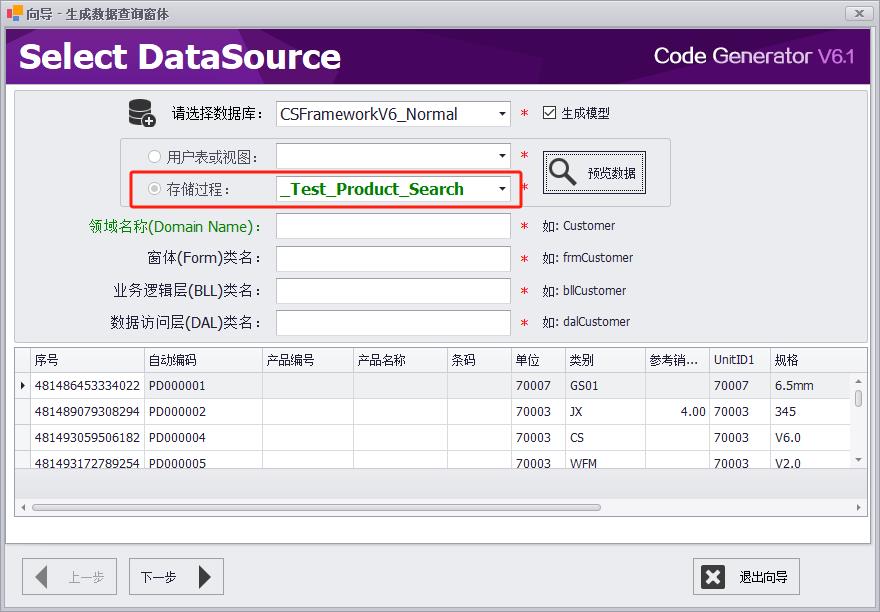Open the _Test_Product_Search stored procedure dropdown
This screenshot has height=612, width=880.
click(502, 189)
